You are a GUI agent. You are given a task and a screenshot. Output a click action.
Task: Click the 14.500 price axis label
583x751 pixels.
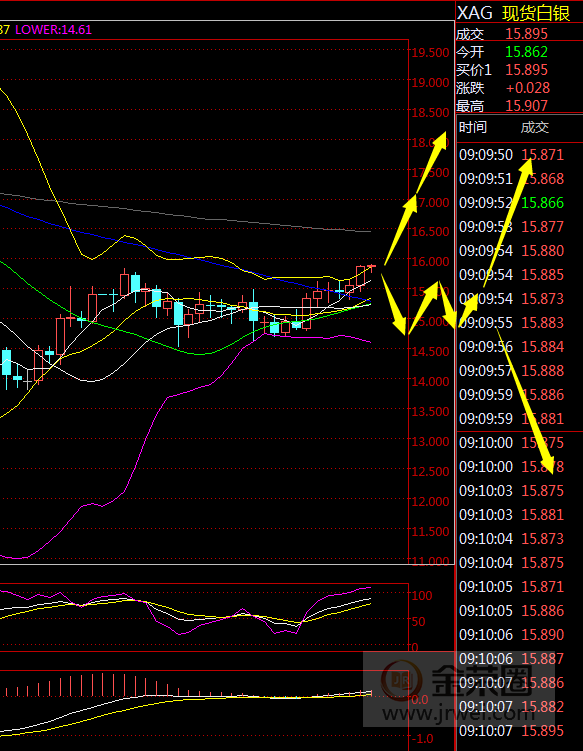[x=431, y=352]
